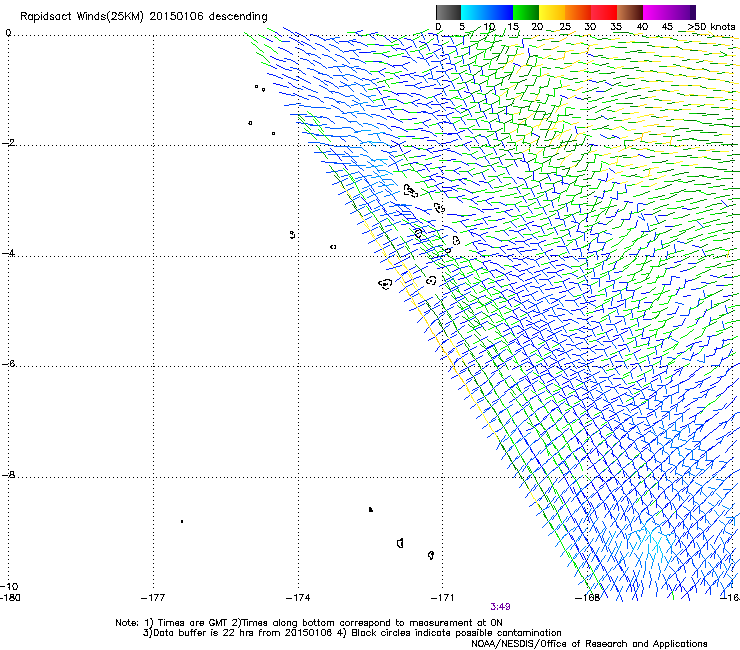The image size is (740, 650).
Task: Click the blue 10-15 knots legend swatch
Action: tap(500, 12)
